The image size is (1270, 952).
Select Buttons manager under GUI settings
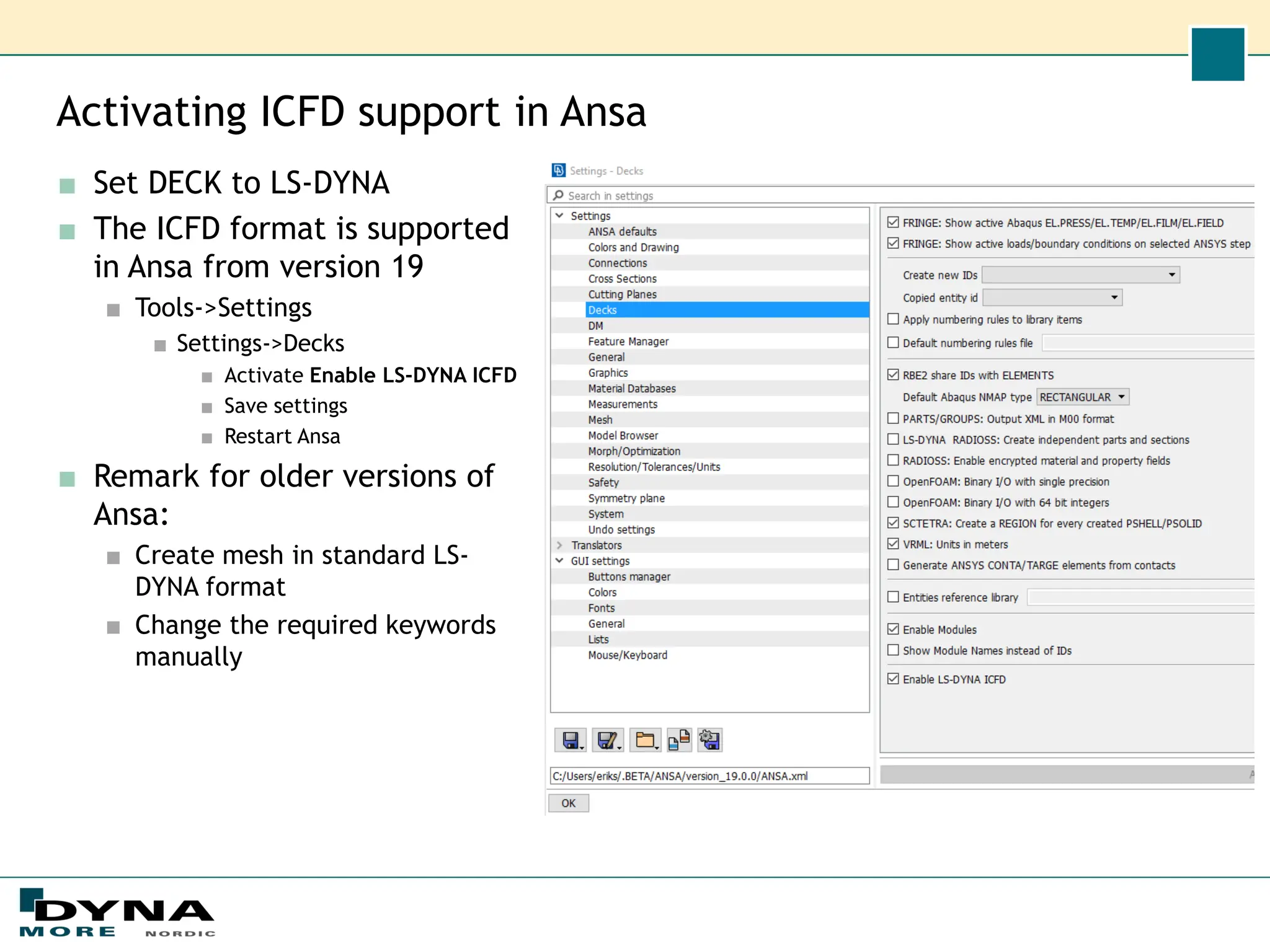click(x=629, y=576)
